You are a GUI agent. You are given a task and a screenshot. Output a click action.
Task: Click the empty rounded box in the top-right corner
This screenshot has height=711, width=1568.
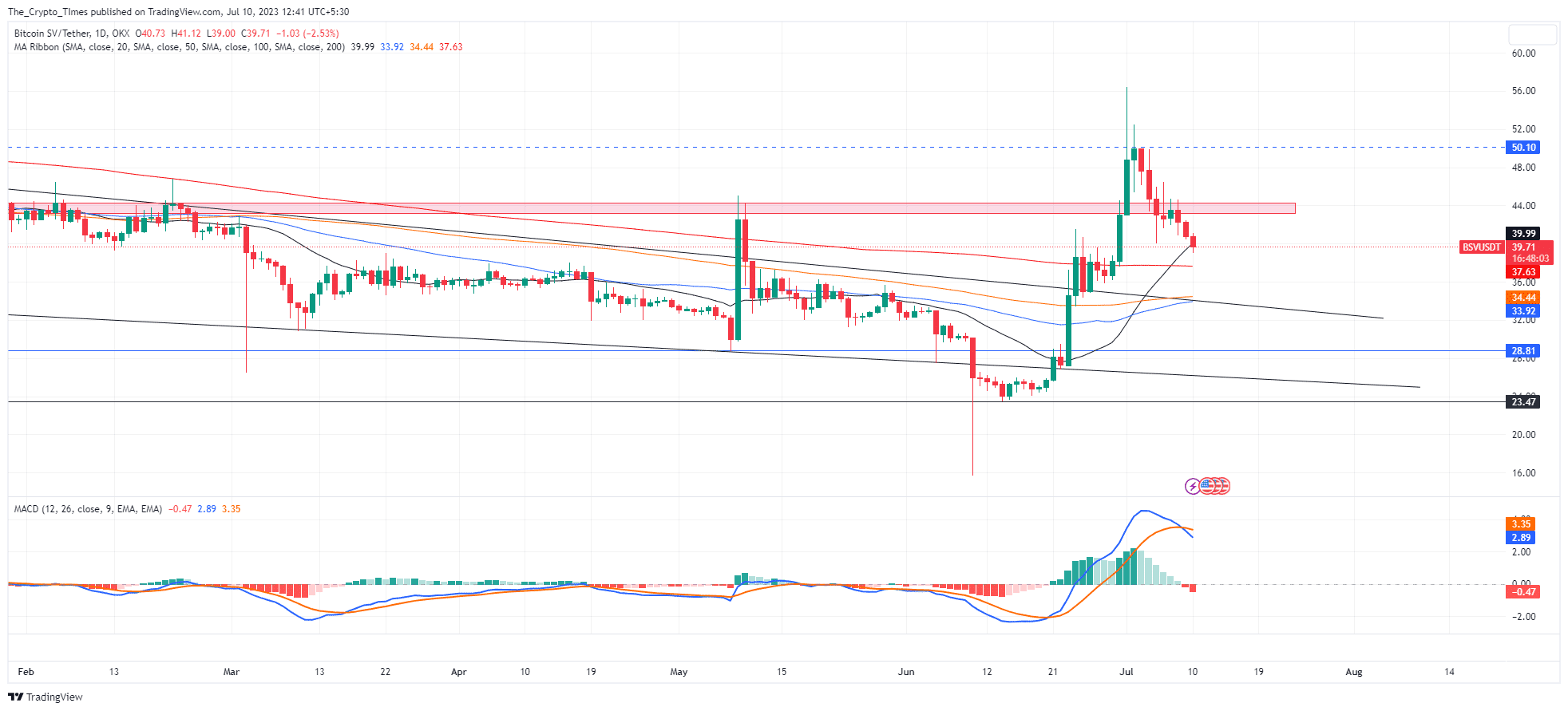pyautogui.click(x=1532, y=34)
